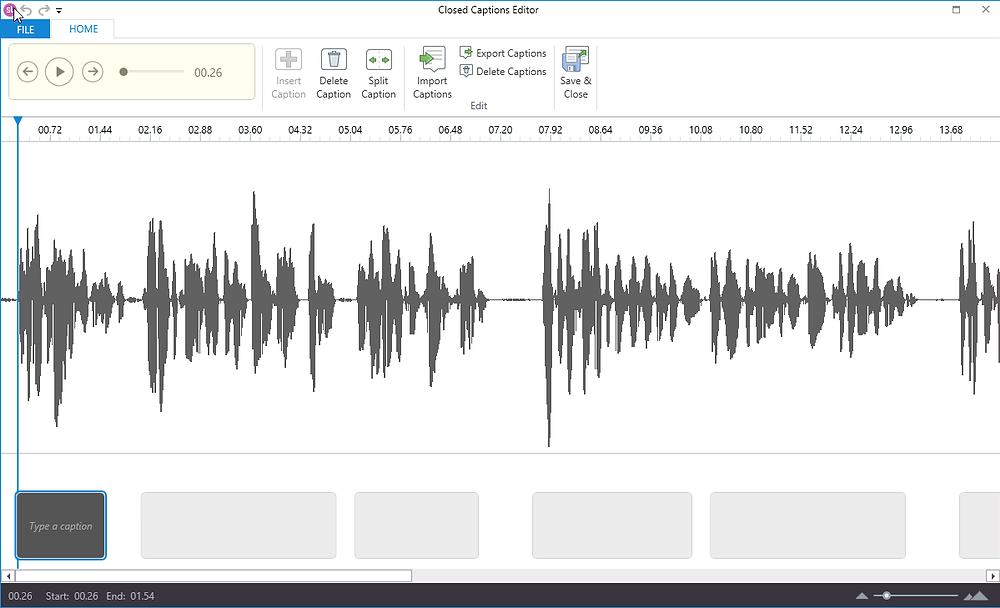Select the fourth caption block on the timeline

pos(612,526)
